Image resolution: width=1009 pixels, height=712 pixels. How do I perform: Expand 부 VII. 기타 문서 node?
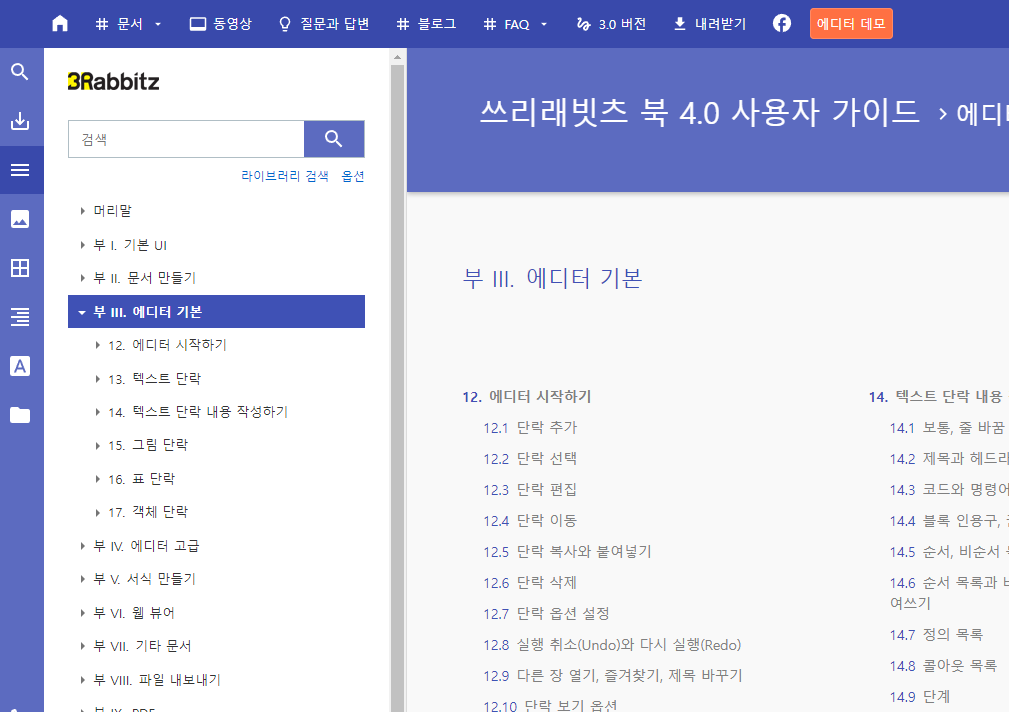click(82, 646)
